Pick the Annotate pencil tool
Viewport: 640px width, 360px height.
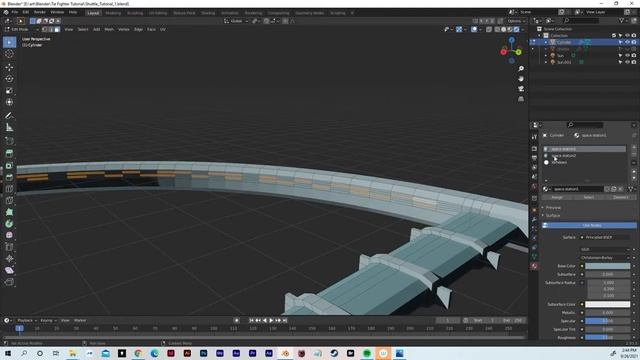[9, 116]
